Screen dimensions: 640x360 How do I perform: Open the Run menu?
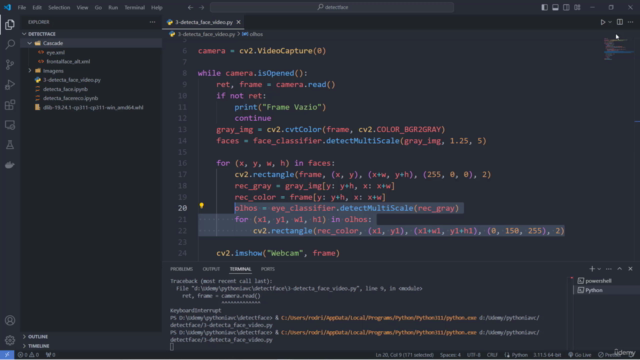[113, 7]
